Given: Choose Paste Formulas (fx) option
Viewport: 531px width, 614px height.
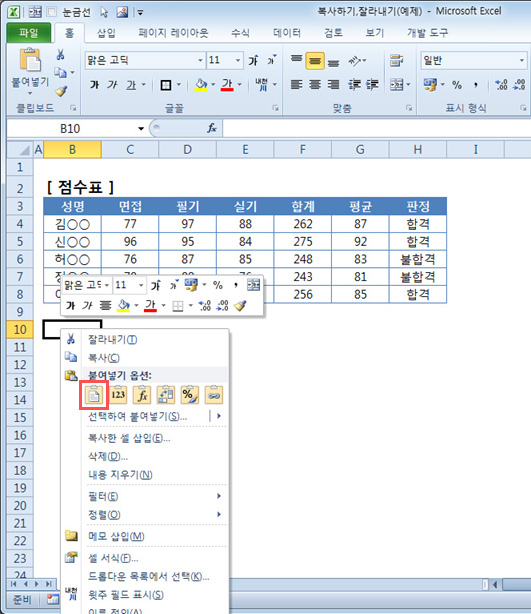Looking at the screenshot, I should [142, 395].
